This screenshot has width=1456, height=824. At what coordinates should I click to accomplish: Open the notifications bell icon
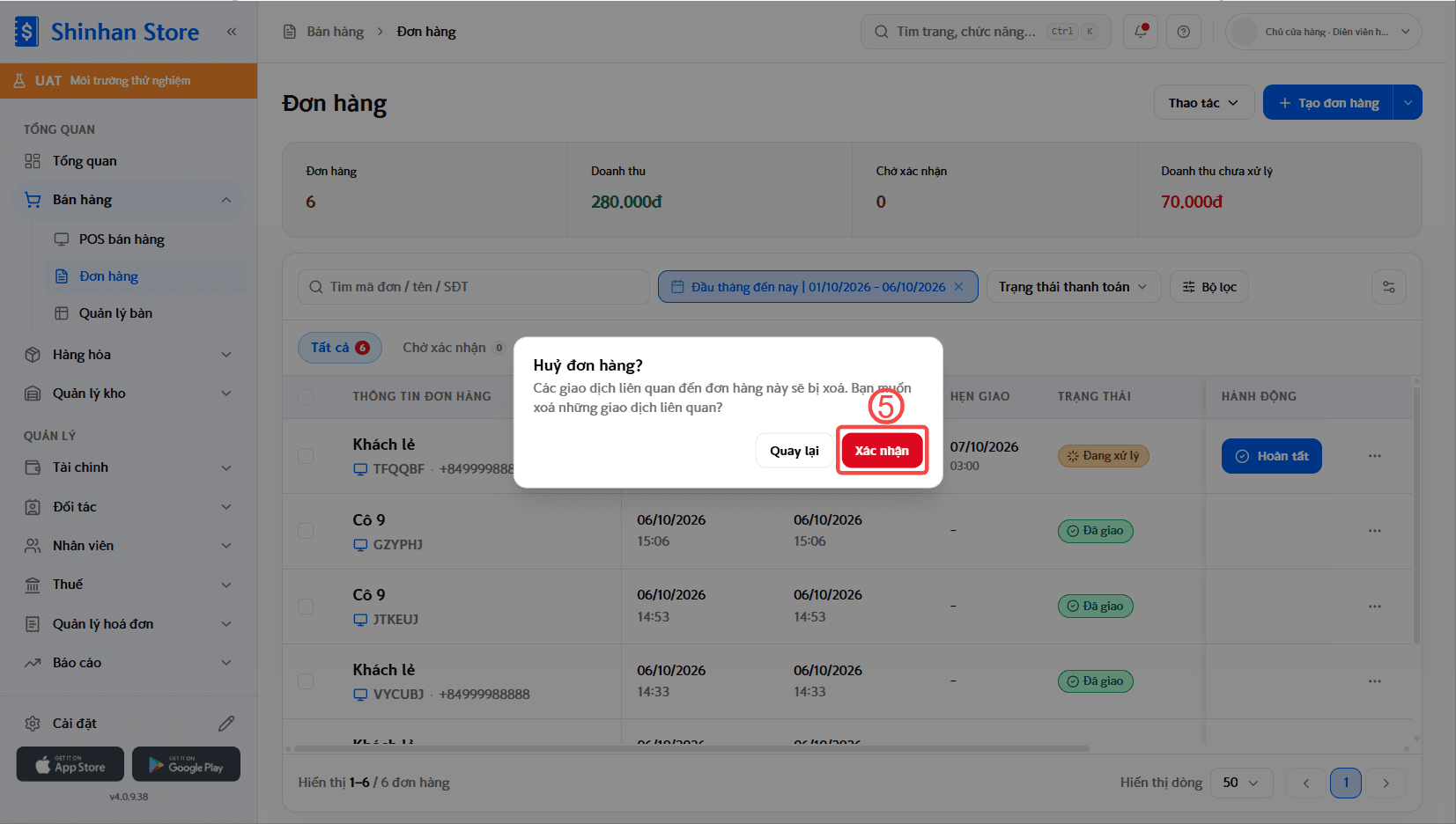(x=1141, y=32)
